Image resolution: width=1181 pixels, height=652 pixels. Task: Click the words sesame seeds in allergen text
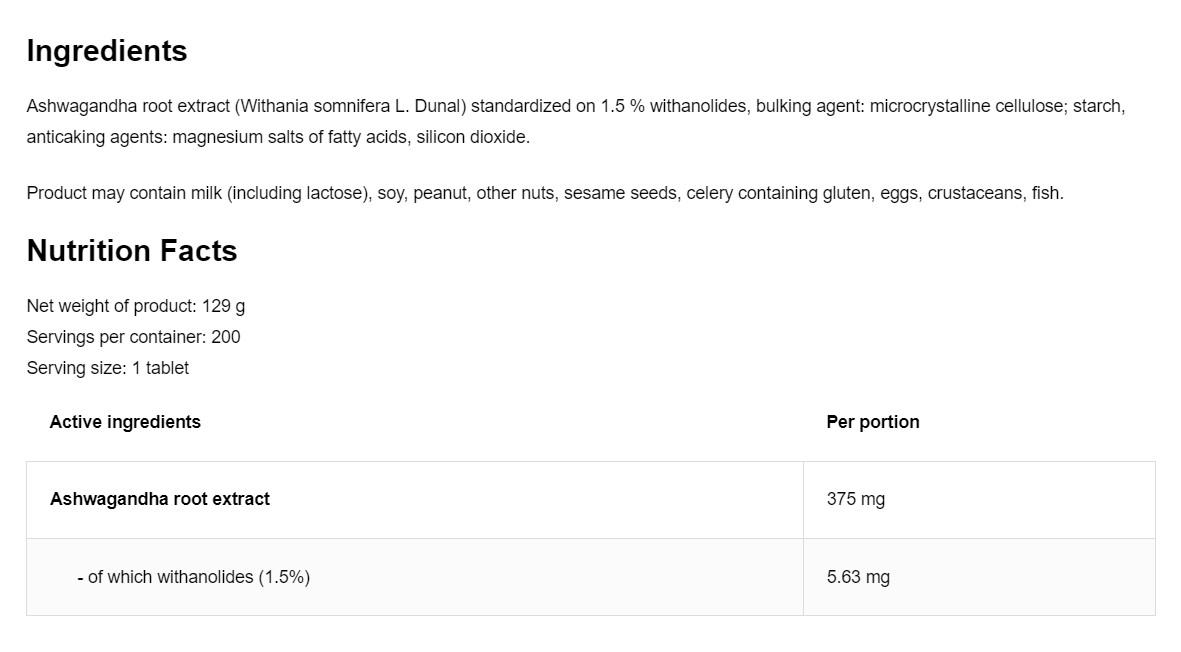(620, 193)
